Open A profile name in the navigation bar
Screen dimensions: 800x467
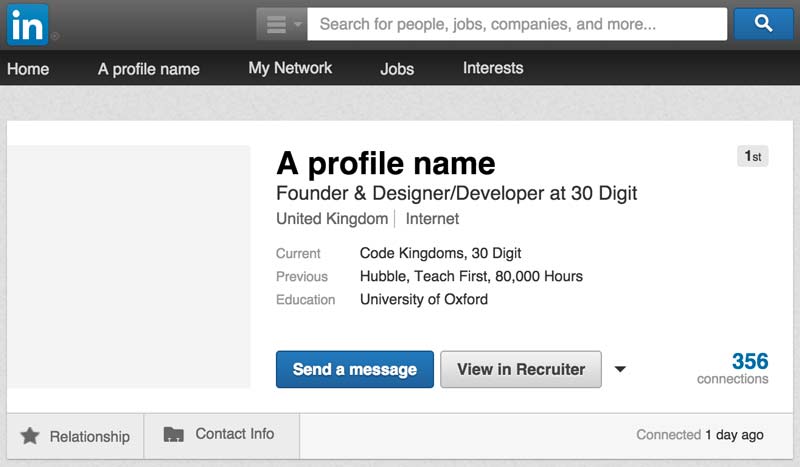pos(148,68)
